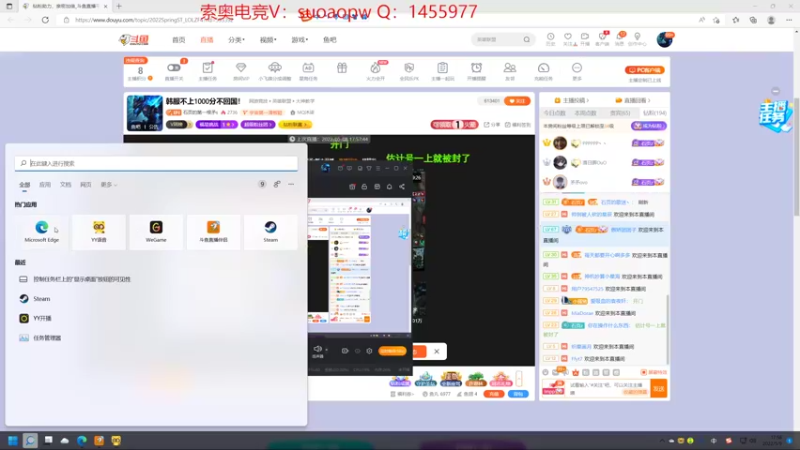Expand the 游戏 navigation dropdown

tap(299, 40)
